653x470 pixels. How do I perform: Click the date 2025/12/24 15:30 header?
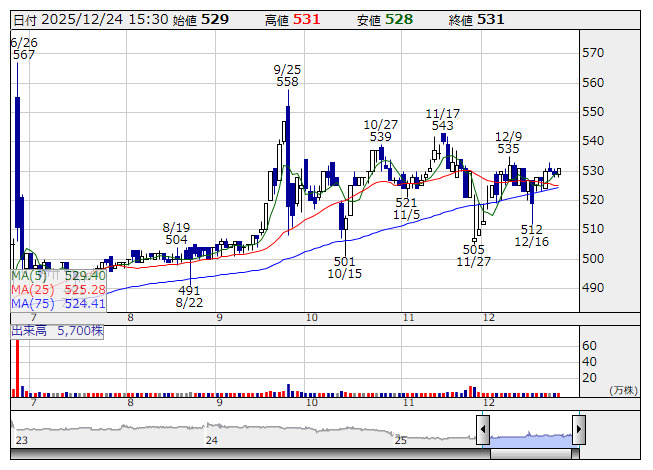pos(91,20)
